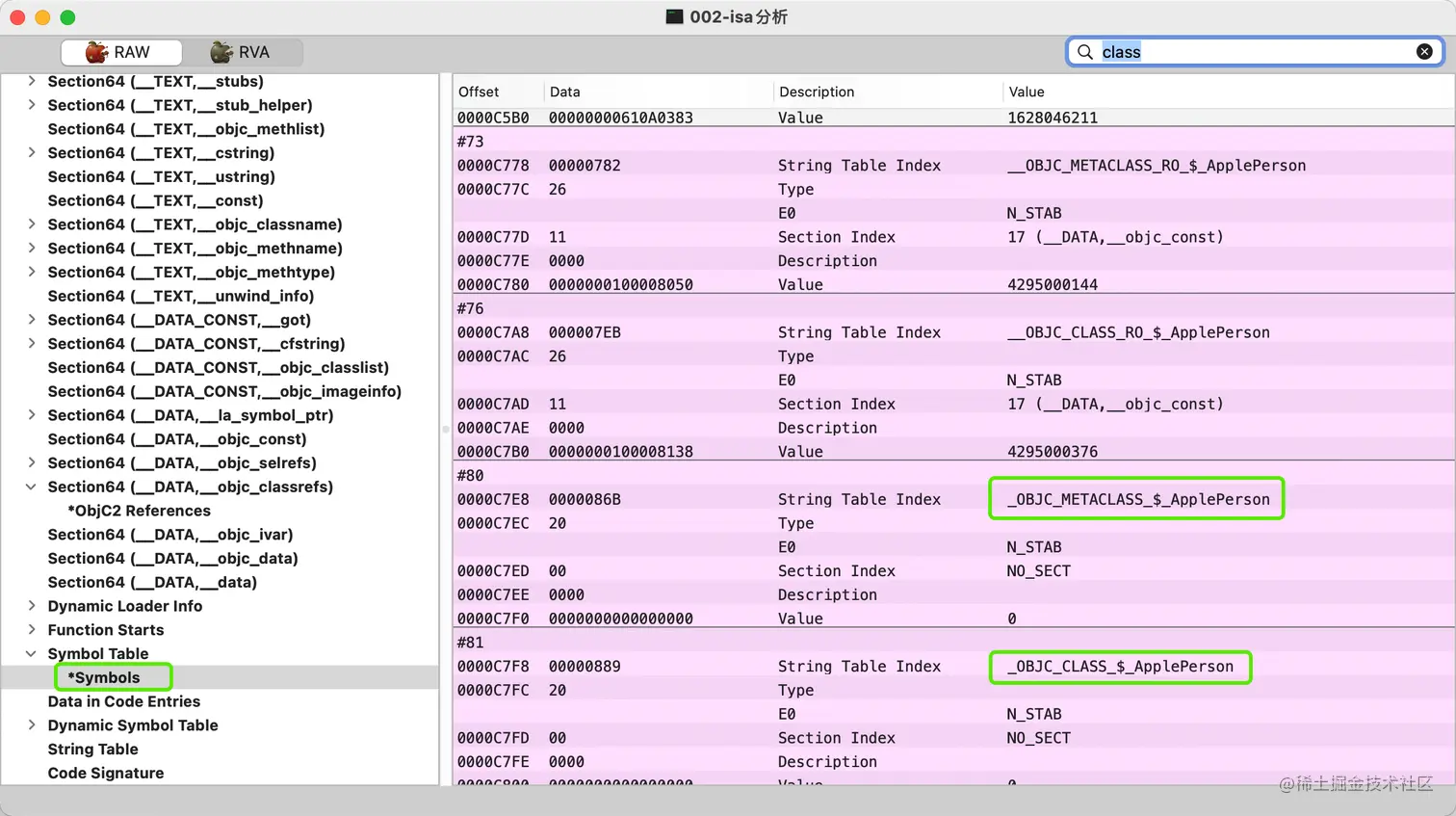Image resolution: width=1456 pixels, height=816 pixels.
Task: Open the String Table item
Action: (93, 750)
